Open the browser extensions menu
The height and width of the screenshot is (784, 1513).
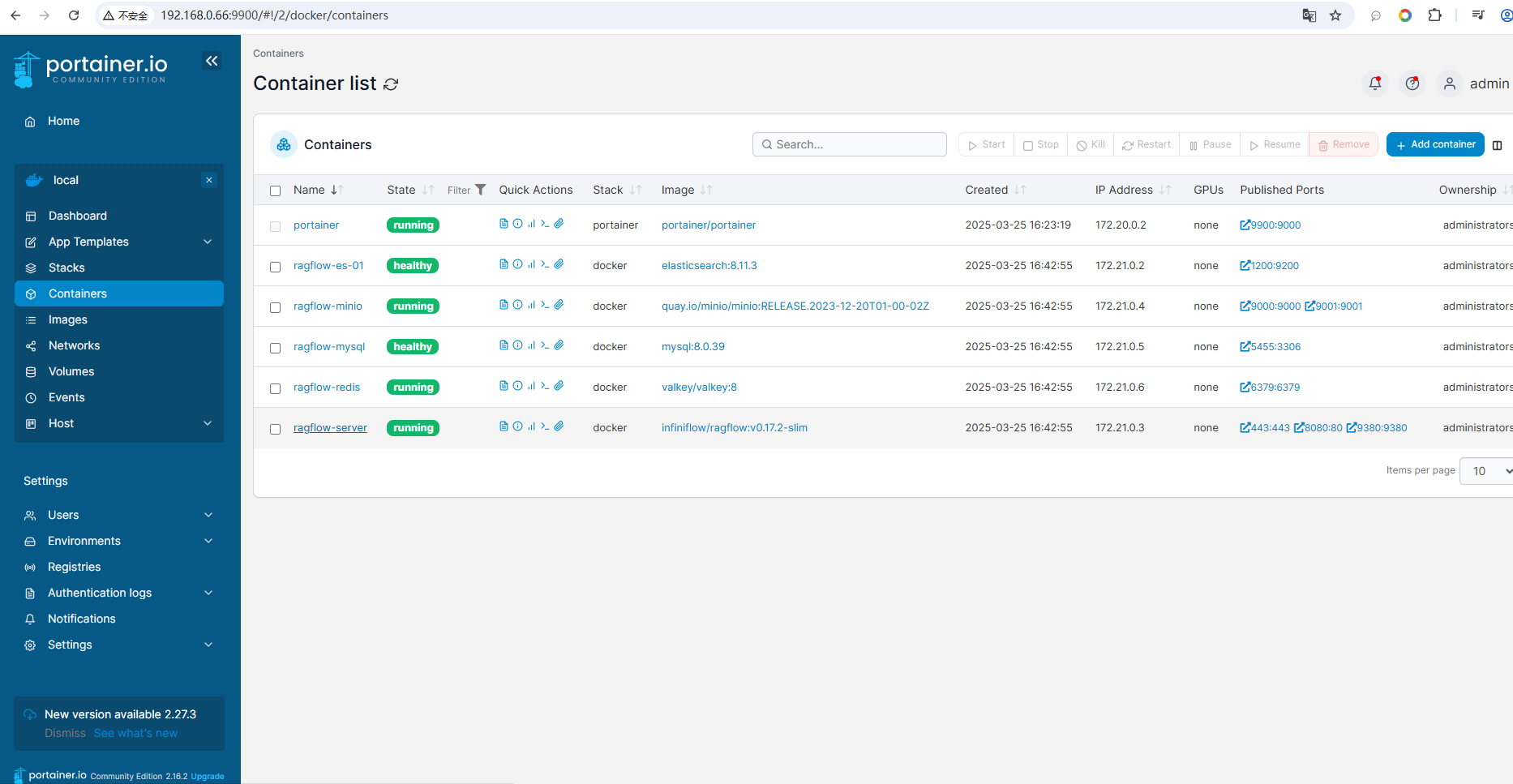click(1434, 15)
